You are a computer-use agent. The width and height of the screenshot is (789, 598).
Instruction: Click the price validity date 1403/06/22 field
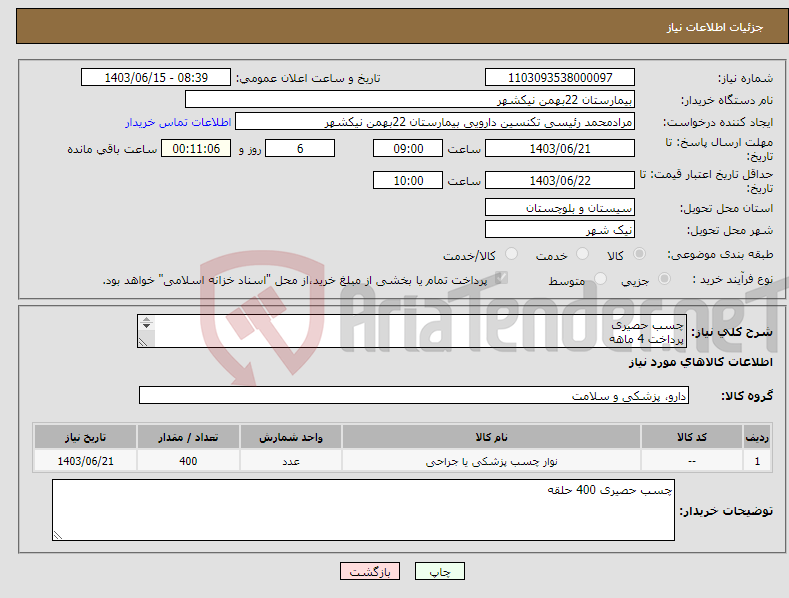tap(560, 180)
